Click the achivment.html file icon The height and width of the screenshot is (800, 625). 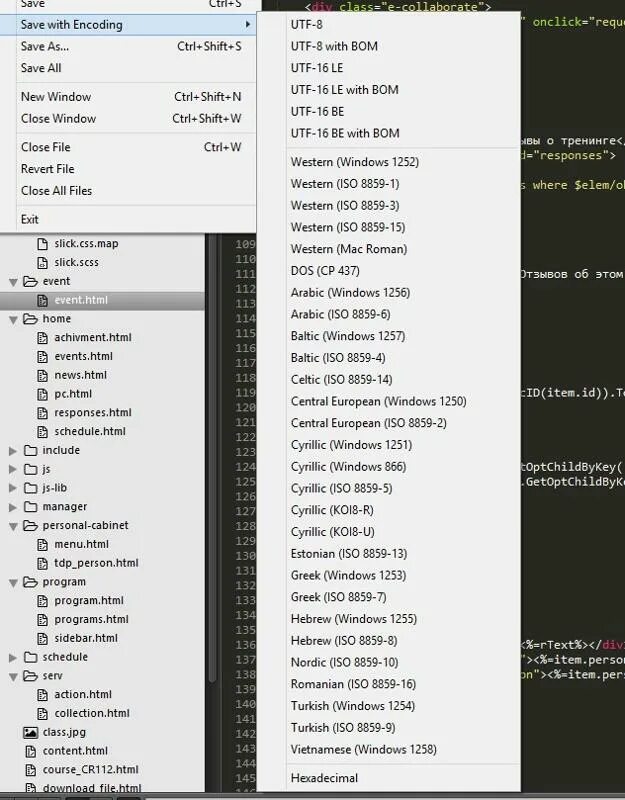tap(43, 338)
